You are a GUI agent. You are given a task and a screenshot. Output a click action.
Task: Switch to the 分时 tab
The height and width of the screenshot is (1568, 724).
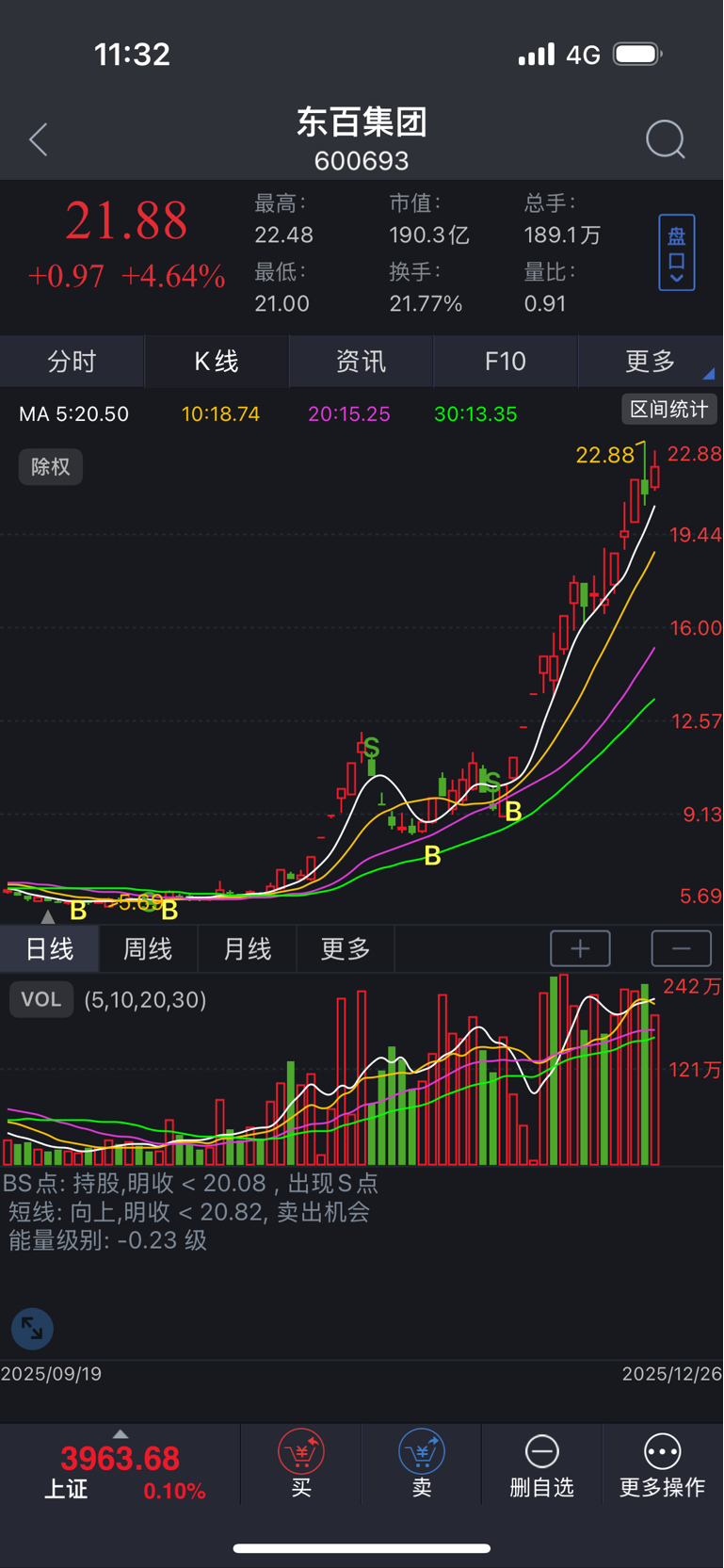click(72, 361)
